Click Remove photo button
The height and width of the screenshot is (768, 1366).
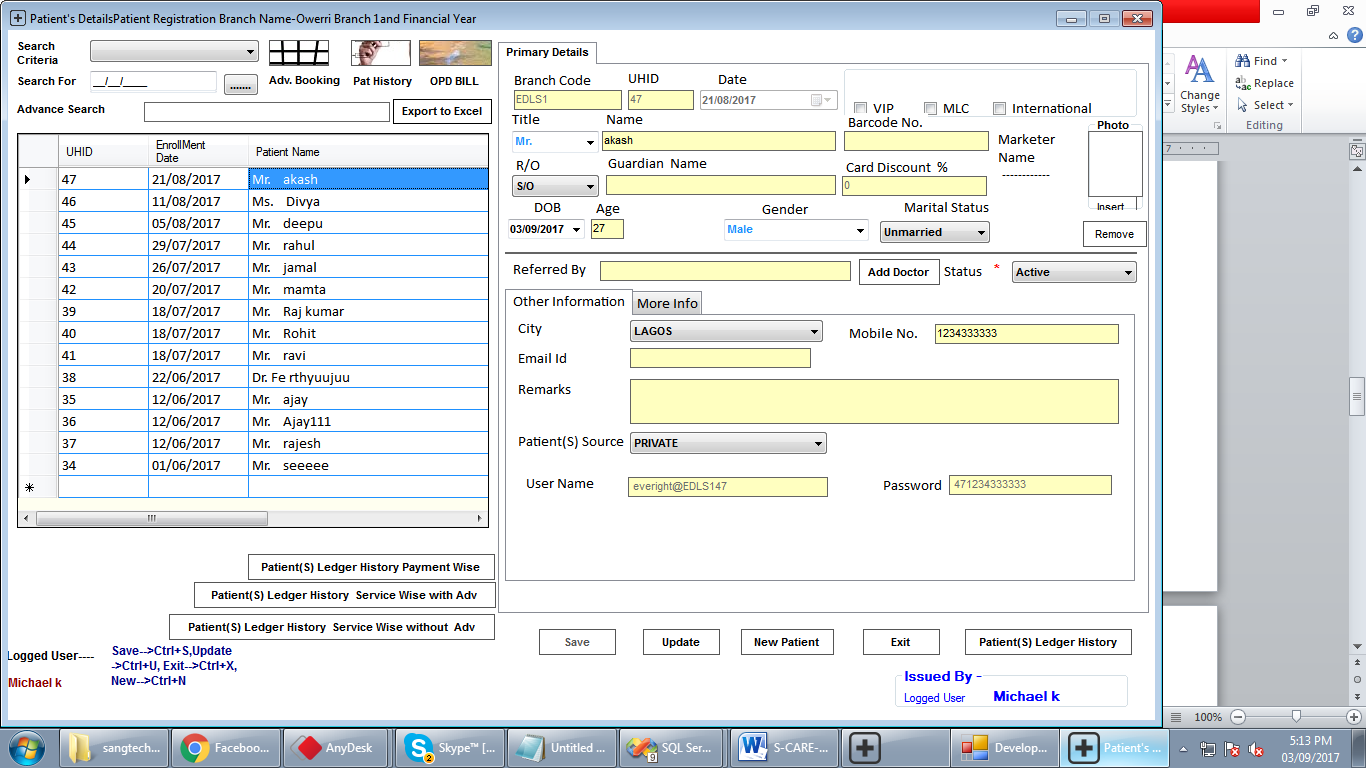coord(1114,234)
